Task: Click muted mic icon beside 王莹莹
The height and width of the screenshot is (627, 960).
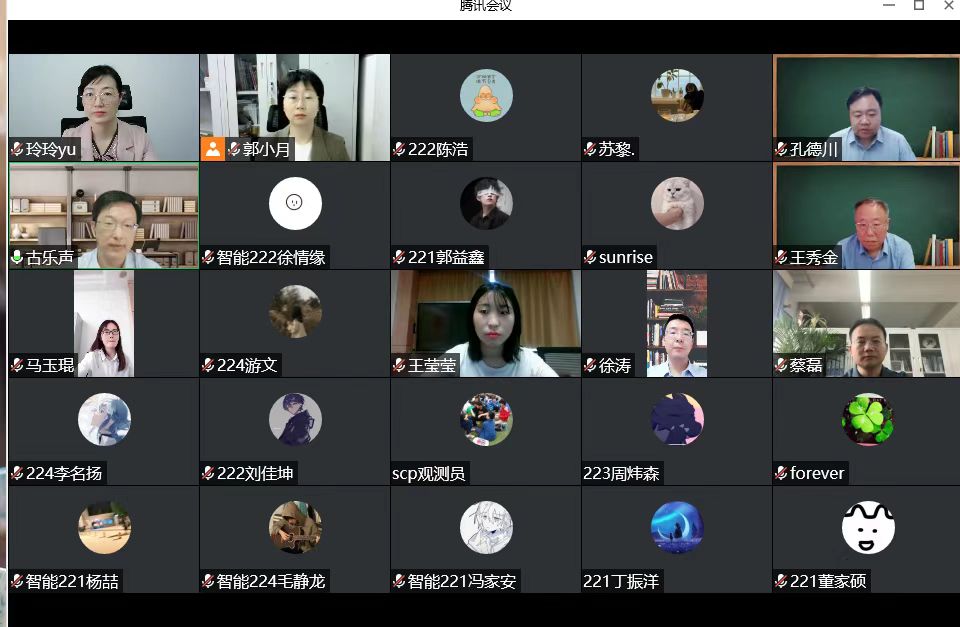Action: (399, 366)
